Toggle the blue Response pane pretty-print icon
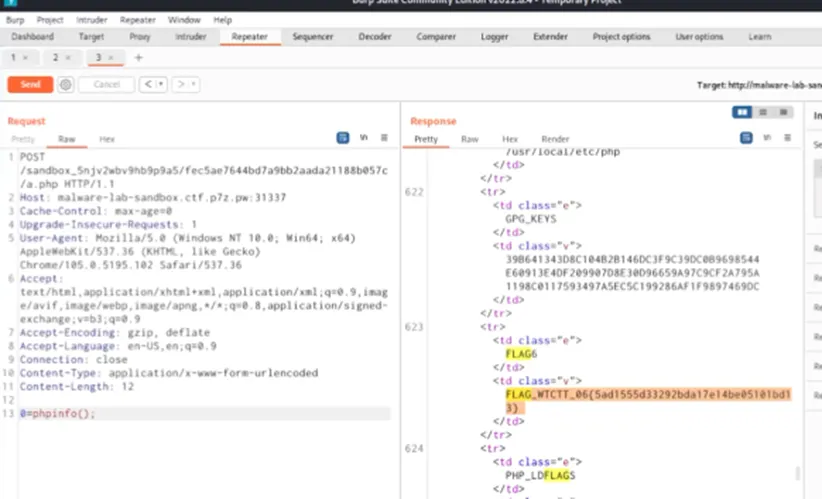 pos(747,138)
